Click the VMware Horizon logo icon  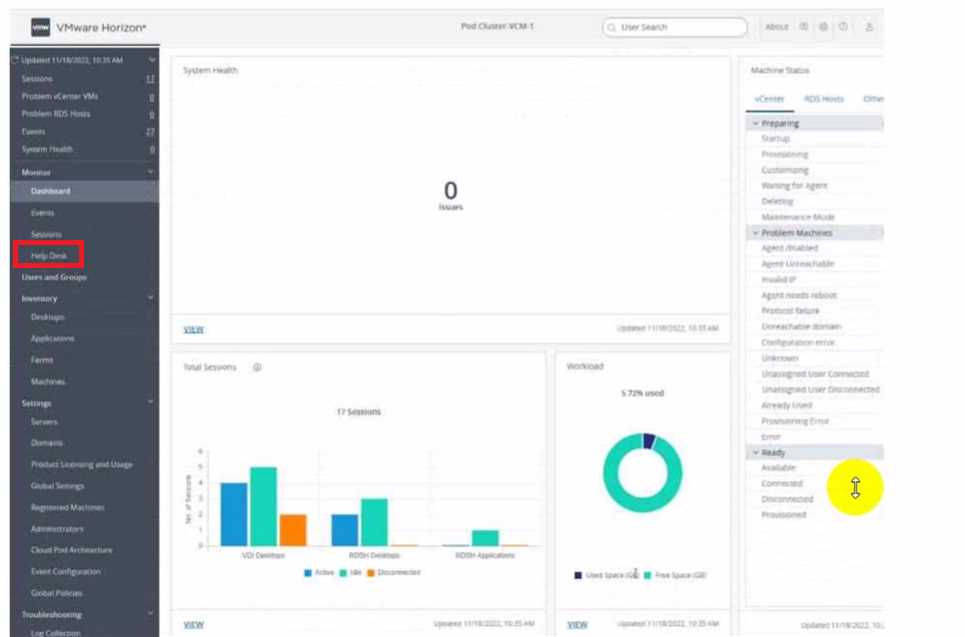(40, 27)
